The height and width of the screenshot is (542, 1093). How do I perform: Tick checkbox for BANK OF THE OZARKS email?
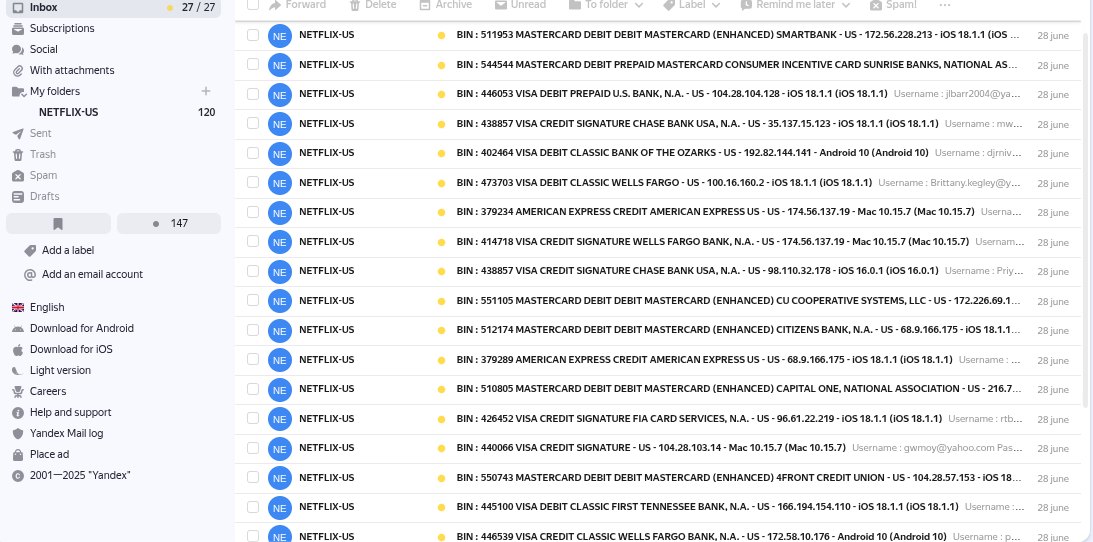pyautogui.click(x=253, y=153)
